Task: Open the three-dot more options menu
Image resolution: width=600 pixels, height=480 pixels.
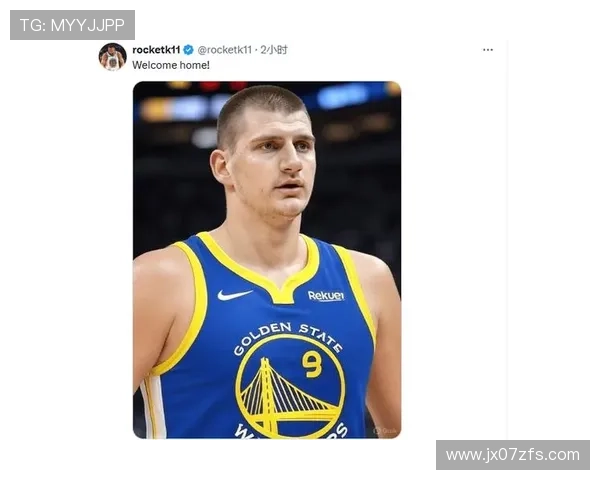Action: (488, 50)
